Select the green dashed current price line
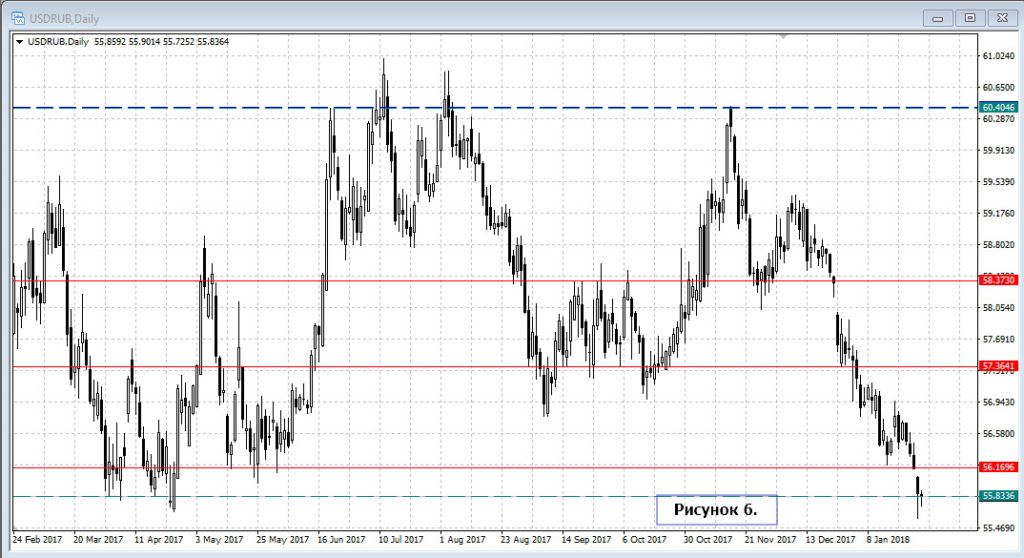The width and height of the screenshot is (1024, 558). pos(400,496)
